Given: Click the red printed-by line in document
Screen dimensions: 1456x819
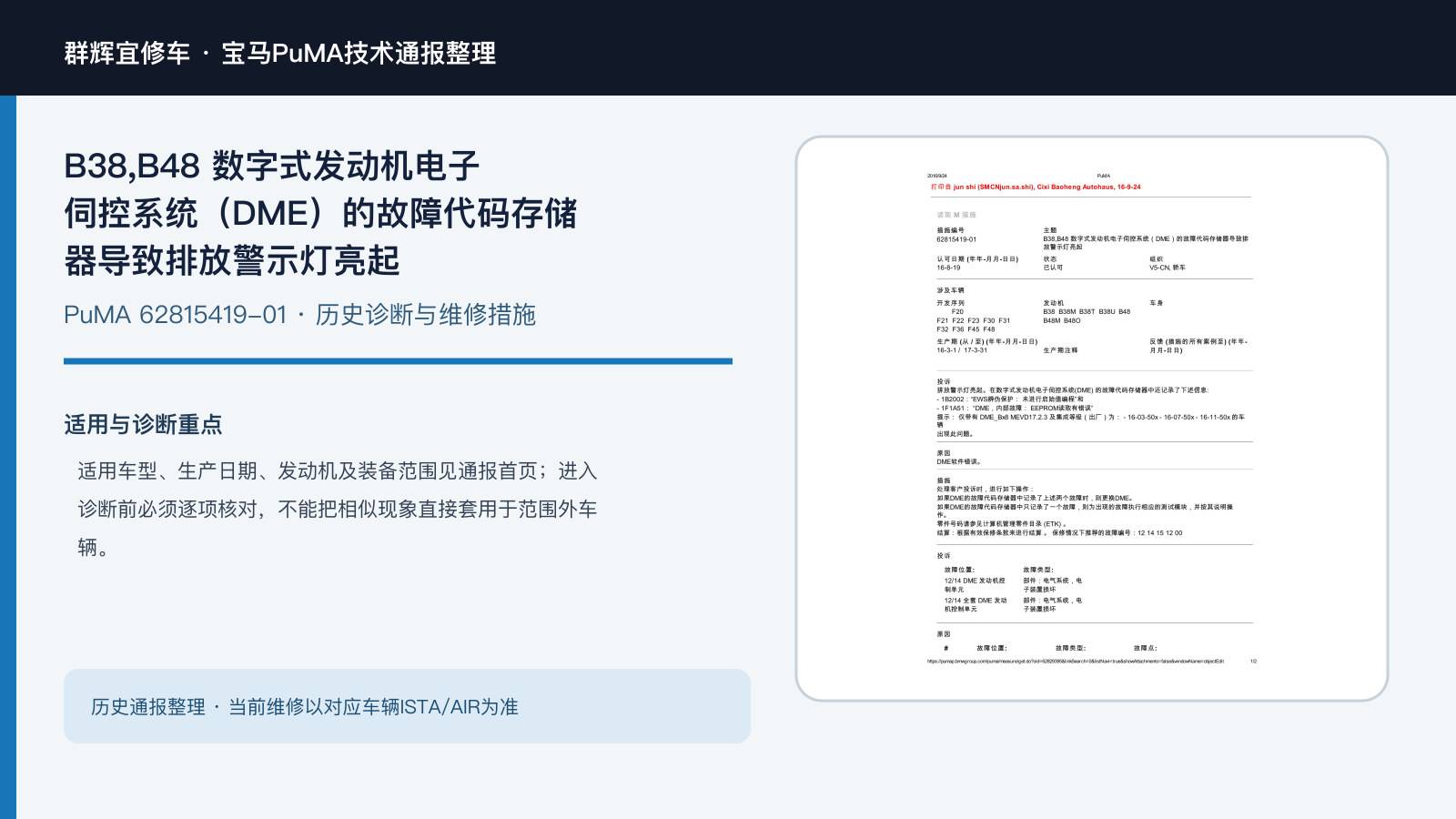Looking at the screenshot, I should [1036, 187].
